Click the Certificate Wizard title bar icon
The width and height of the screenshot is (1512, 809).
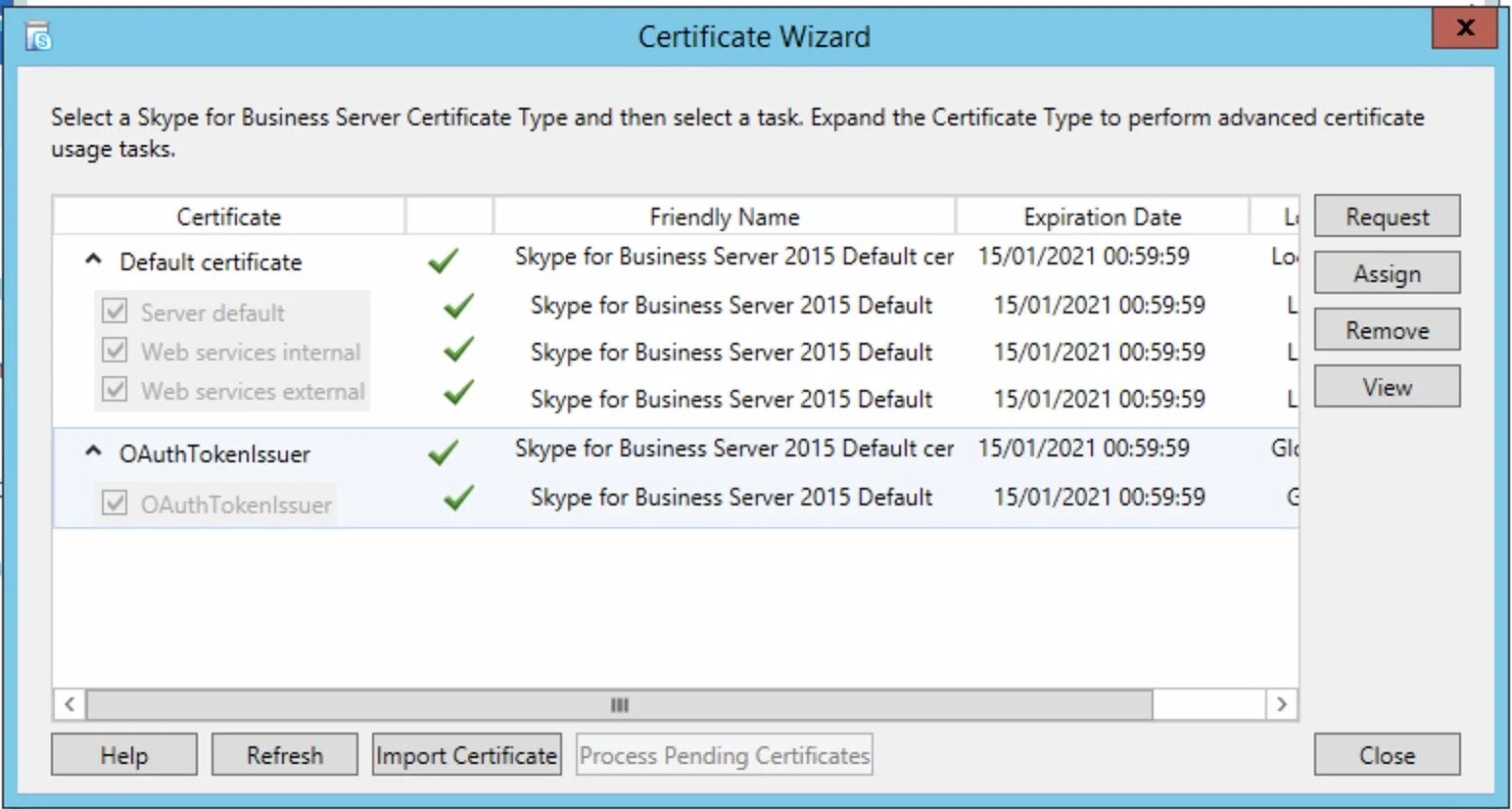[x=39, y=36]
